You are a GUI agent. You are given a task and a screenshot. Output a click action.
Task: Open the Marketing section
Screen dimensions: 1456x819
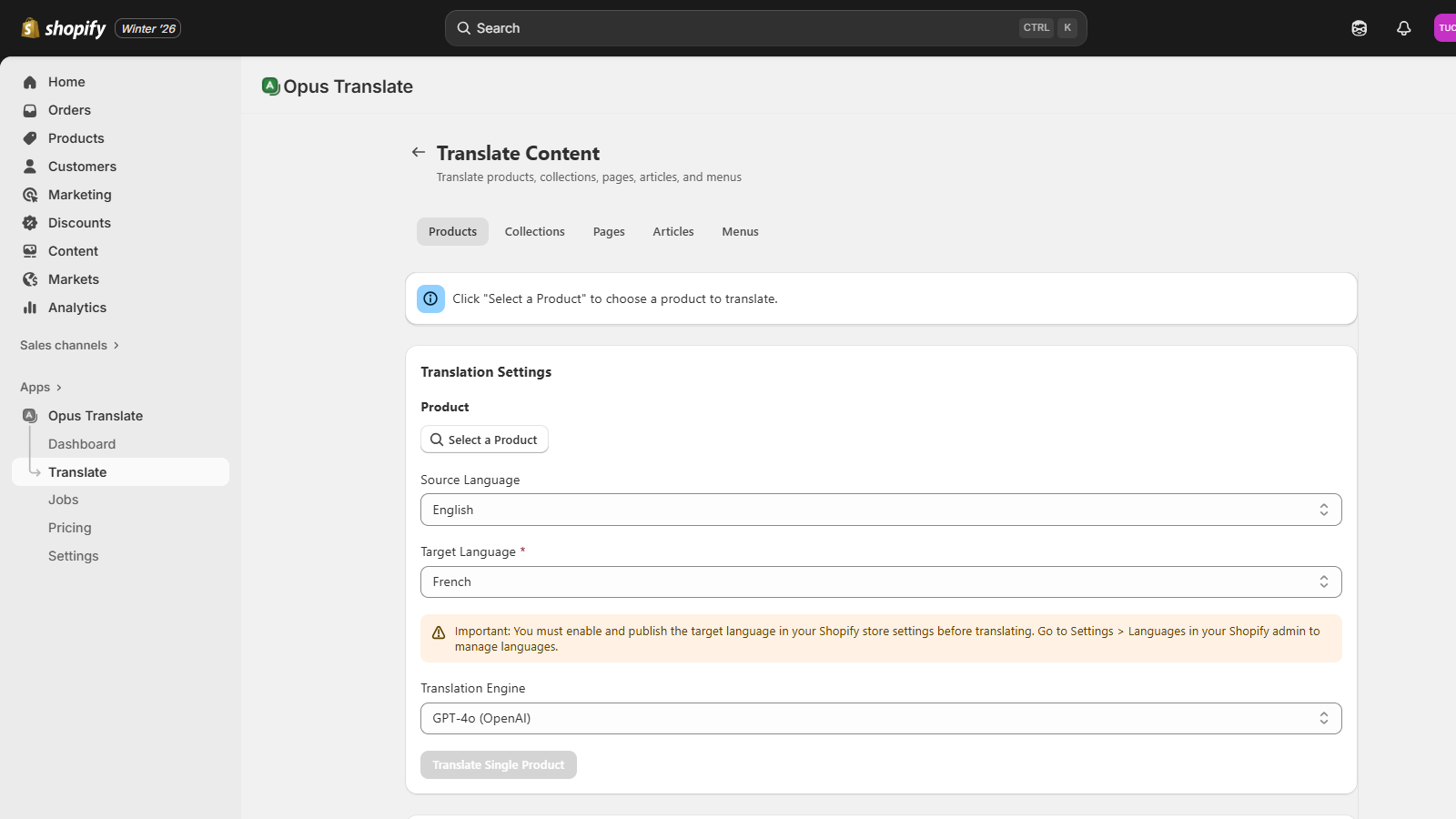[80, 195]
